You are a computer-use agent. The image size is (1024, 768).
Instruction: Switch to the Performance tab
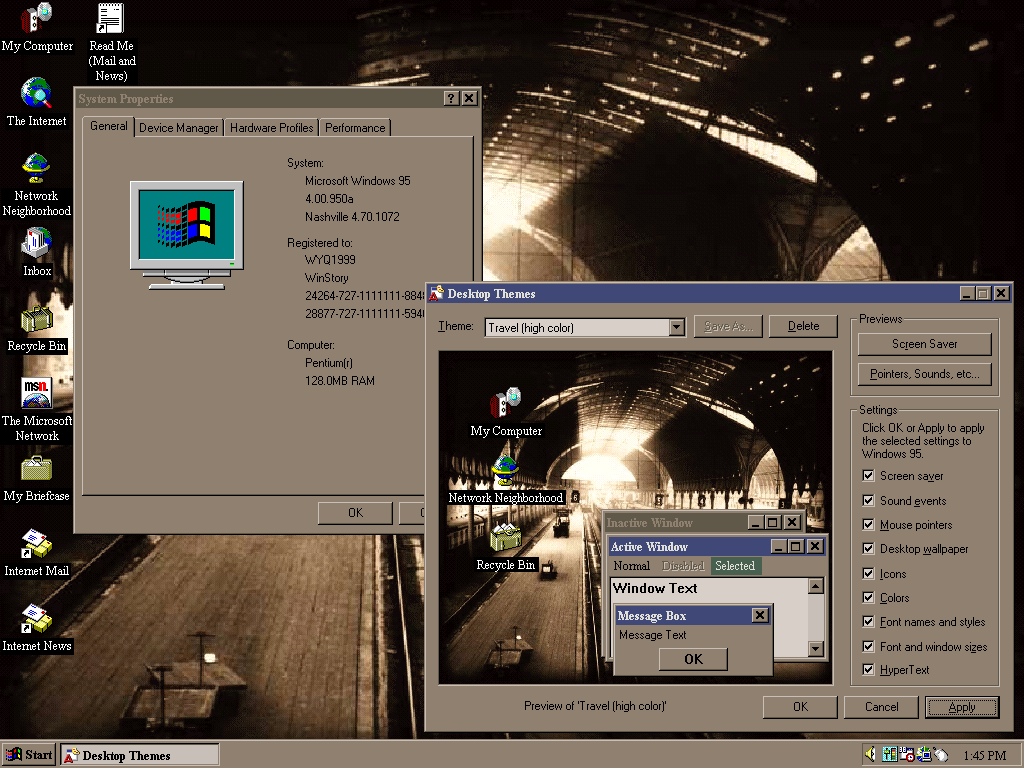click(355, 128)
